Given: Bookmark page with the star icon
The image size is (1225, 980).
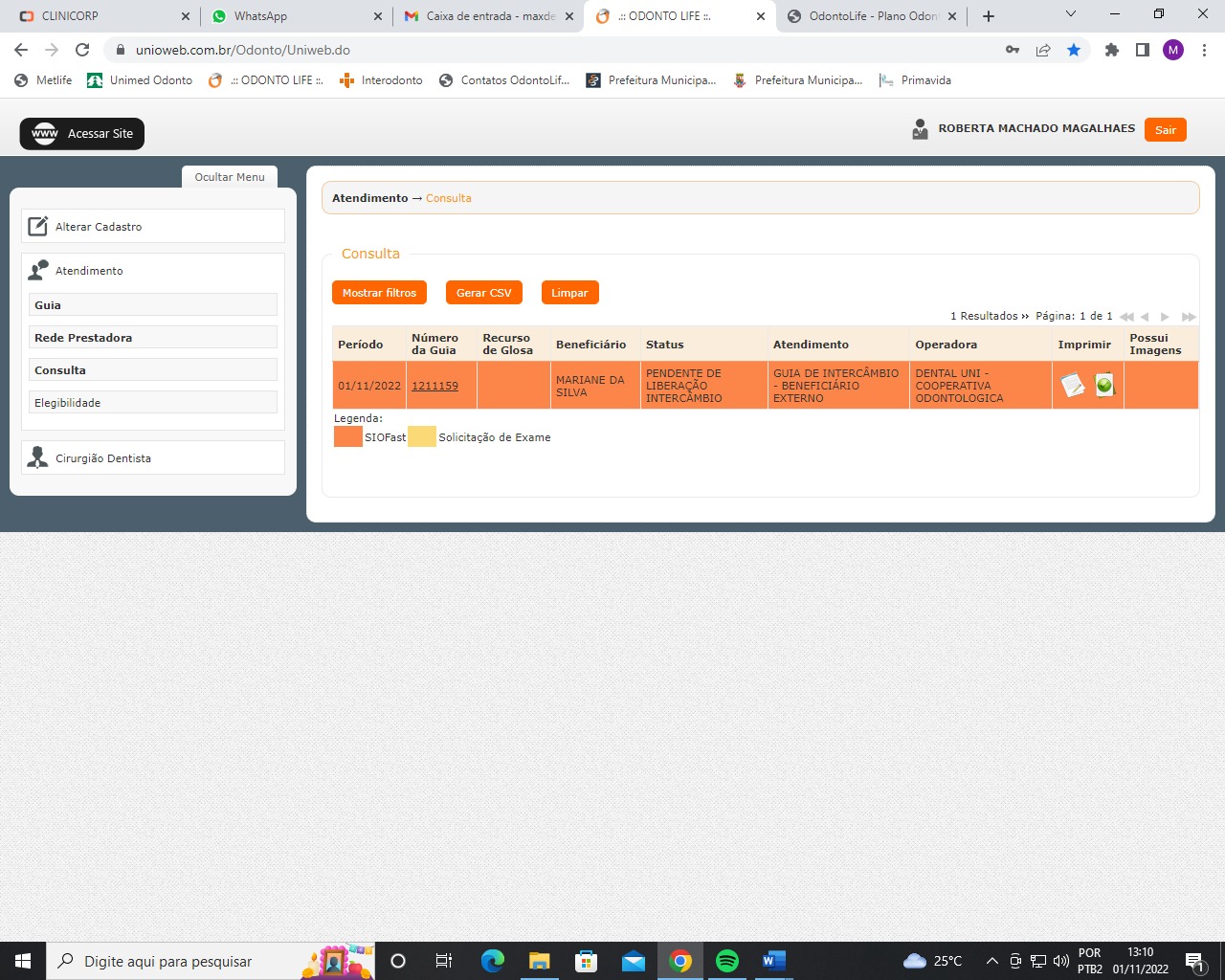Looking at the screenshot, I should 1074,50.
